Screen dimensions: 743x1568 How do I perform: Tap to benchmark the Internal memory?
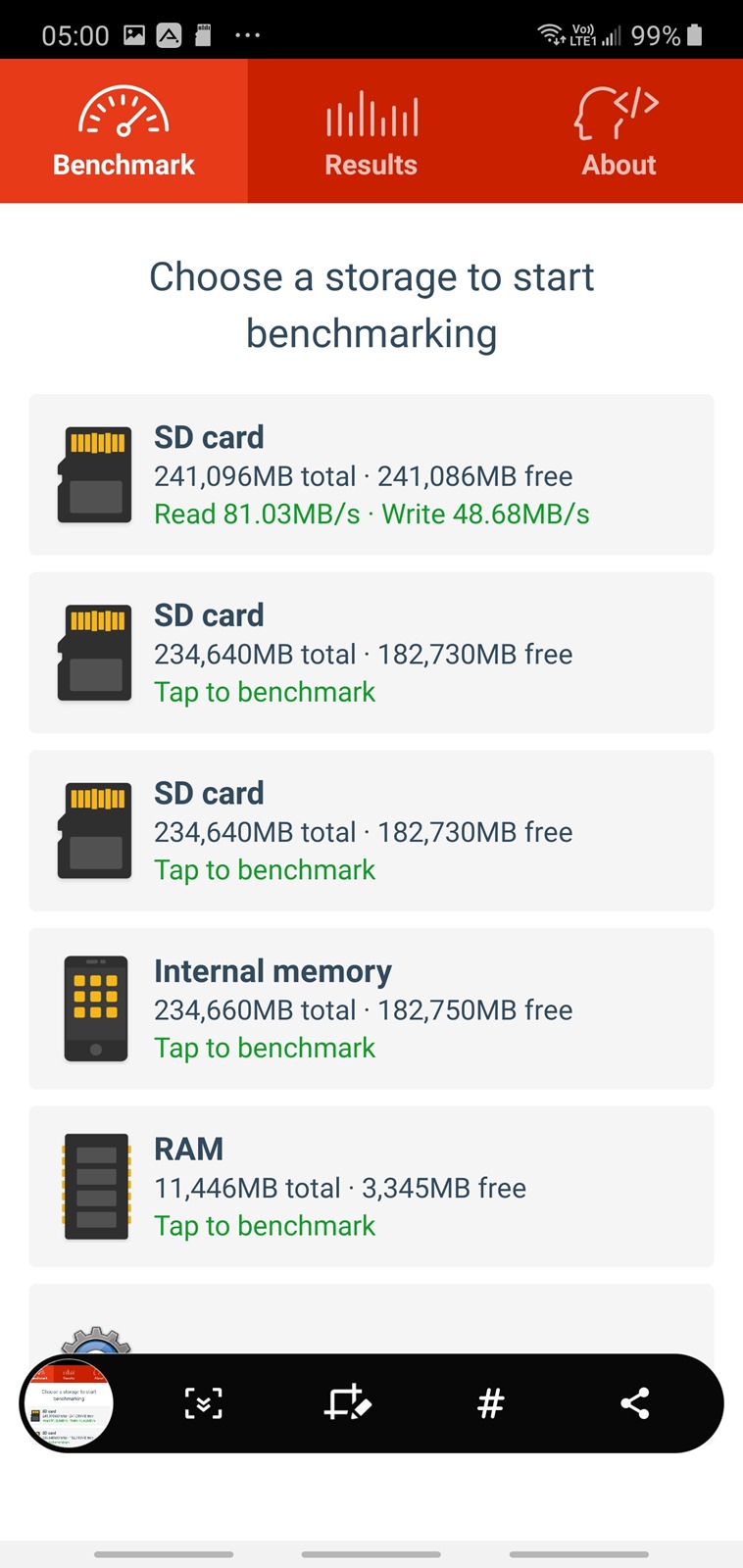(265, 1048)
